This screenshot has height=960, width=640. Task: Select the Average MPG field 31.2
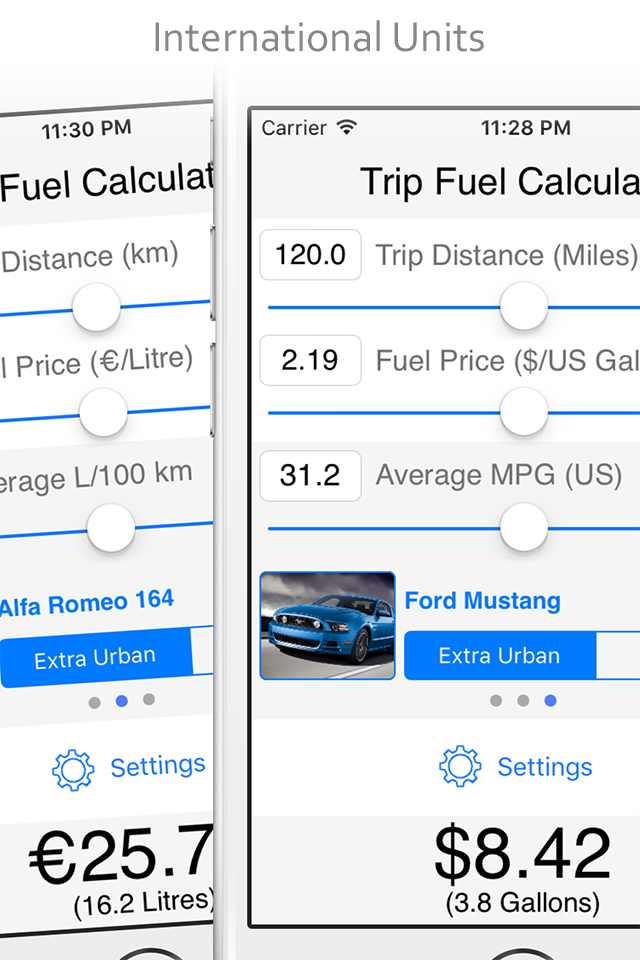pyautogui.click(x=311, y=476)
